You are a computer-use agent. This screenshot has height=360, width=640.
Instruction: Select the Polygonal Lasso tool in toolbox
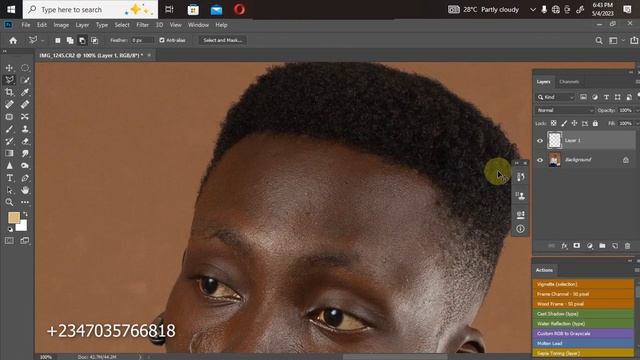point(9,80)
